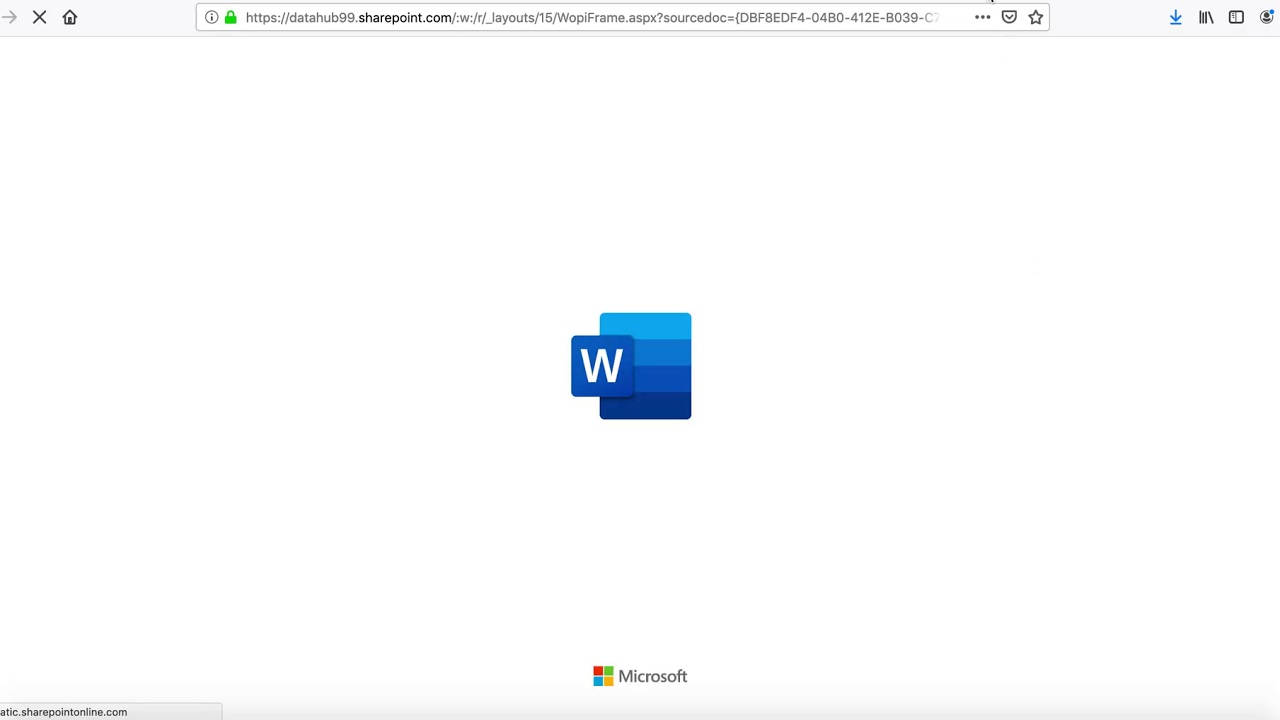Stop the page from loading
1280x720 pixels.
(40, 17)
